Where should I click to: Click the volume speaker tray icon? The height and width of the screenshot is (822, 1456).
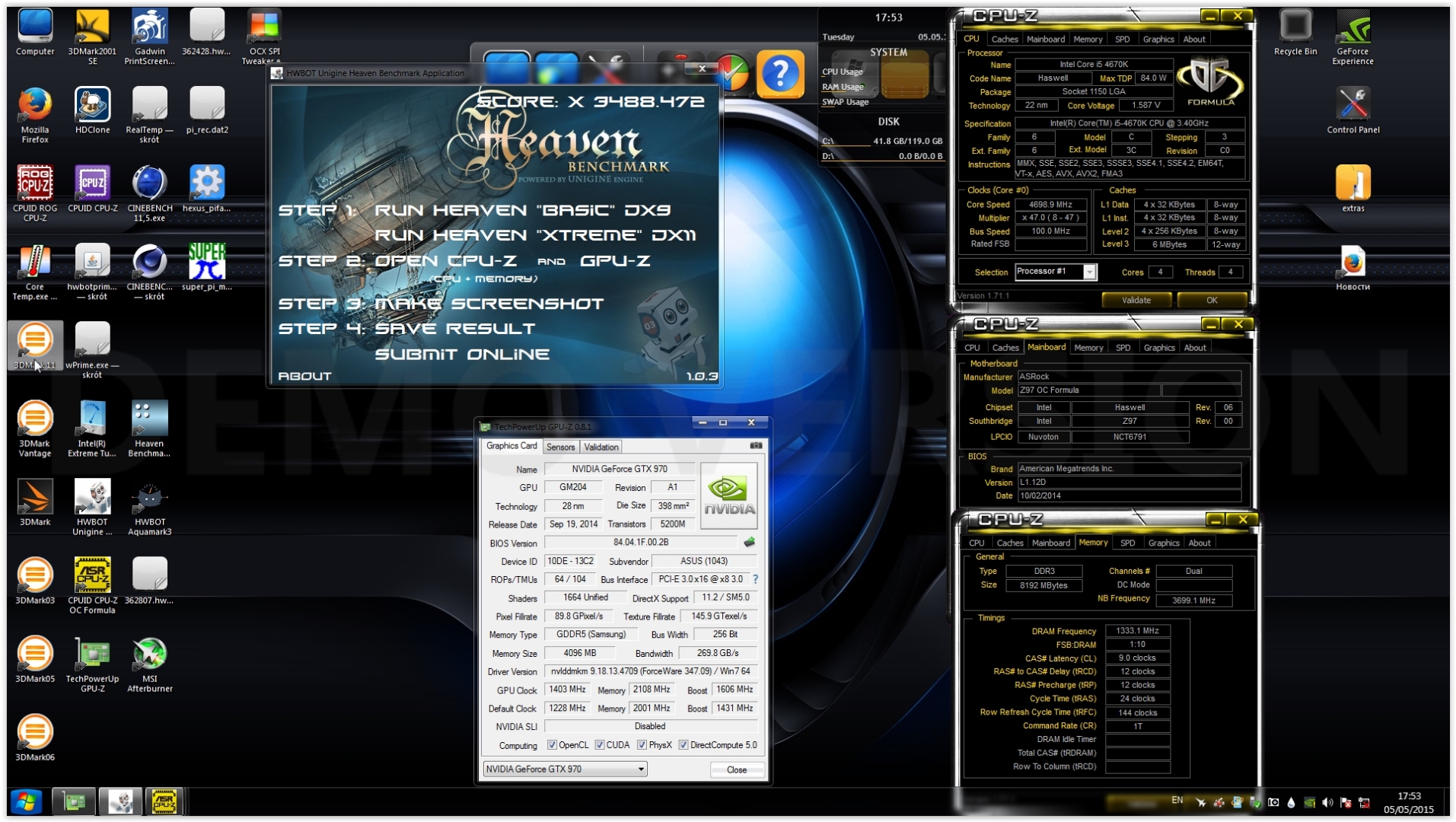click(1327, 802)
